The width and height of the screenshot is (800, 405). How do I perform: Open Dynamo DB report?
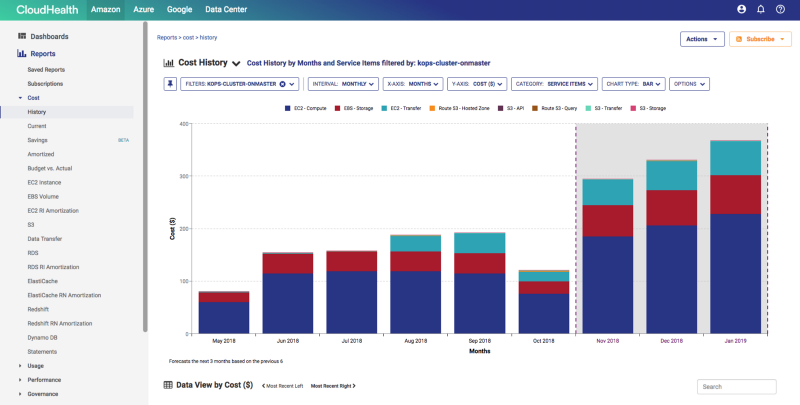[x=42, y=338]
